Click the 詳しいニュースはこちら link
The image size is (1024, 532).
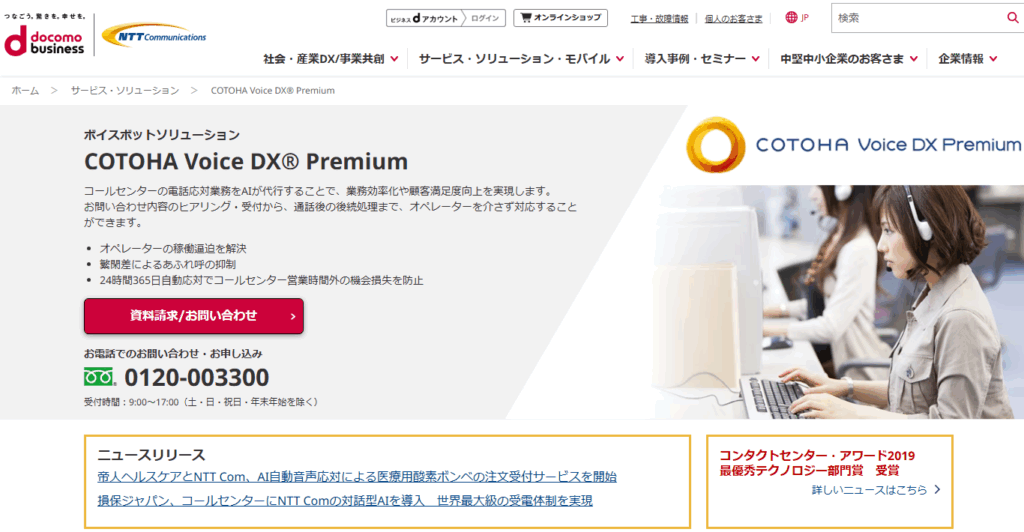(x=876, y=490)
